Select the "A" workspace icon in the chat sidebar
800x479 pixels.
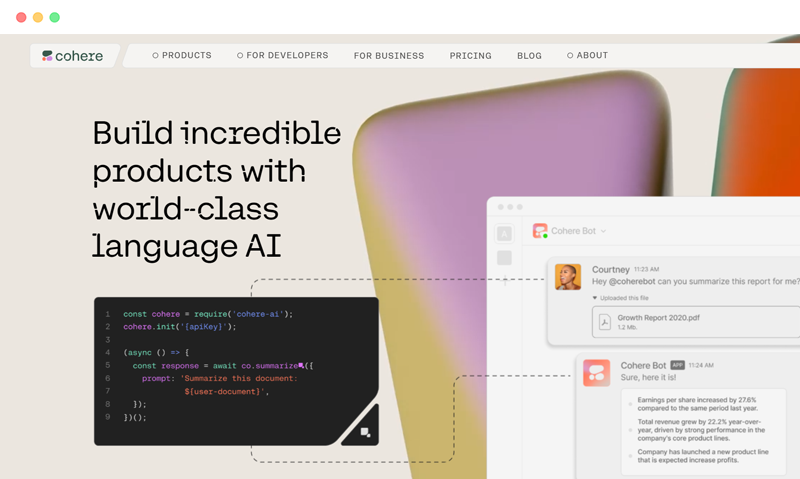click(x=505, y=233)
